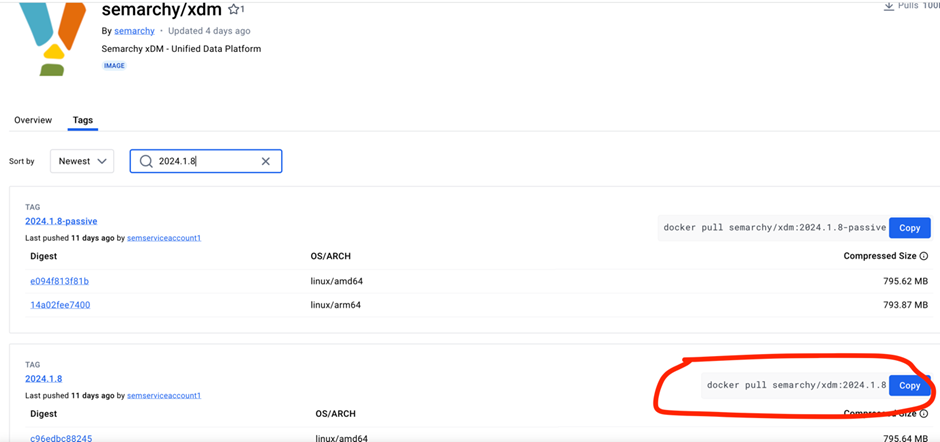Click the tag search field containing 2024.1.8

coord(206,161)
